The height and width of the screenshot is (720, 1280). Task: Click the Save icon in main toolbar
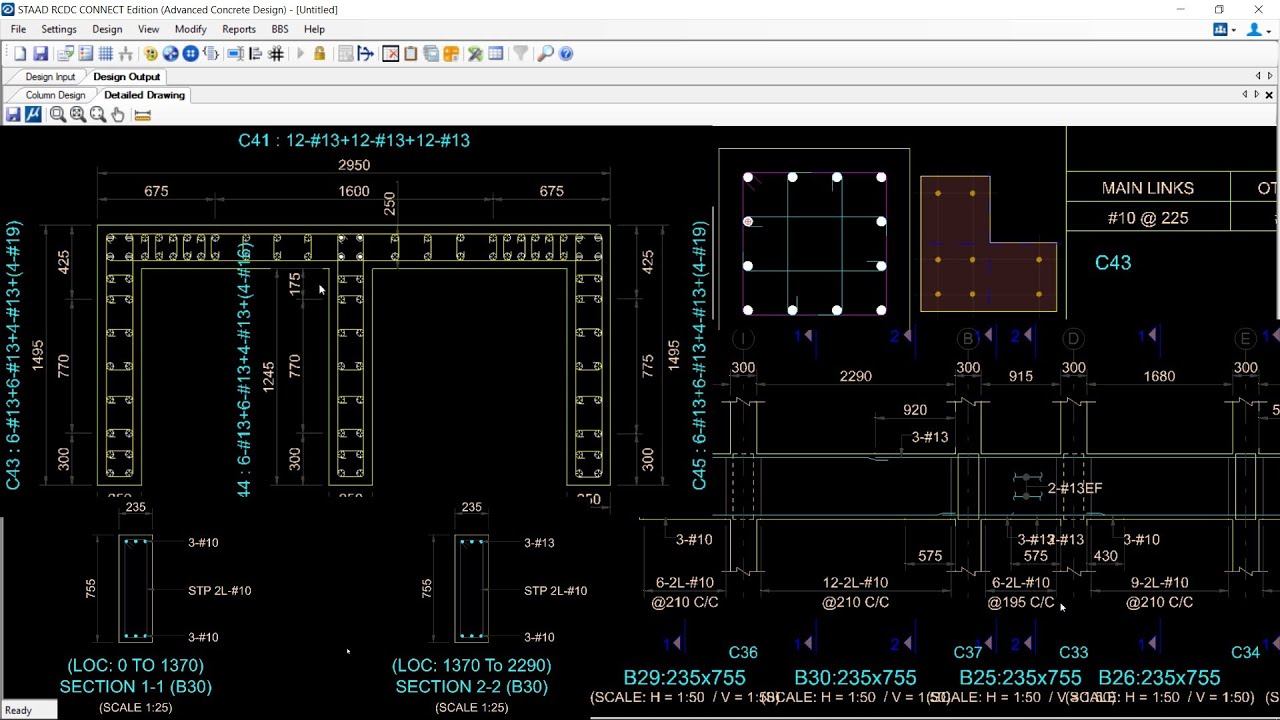(40, 54)
